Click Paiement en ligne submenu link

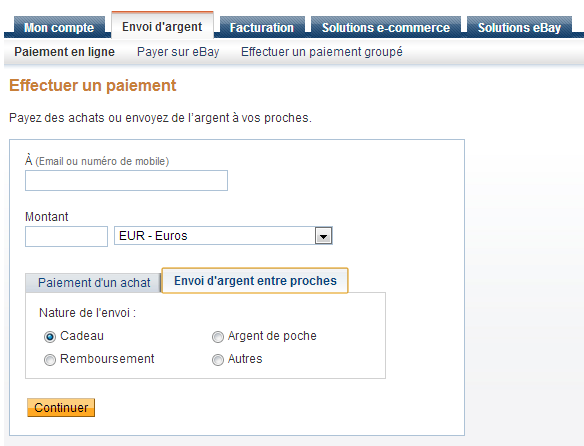[64, 52]
